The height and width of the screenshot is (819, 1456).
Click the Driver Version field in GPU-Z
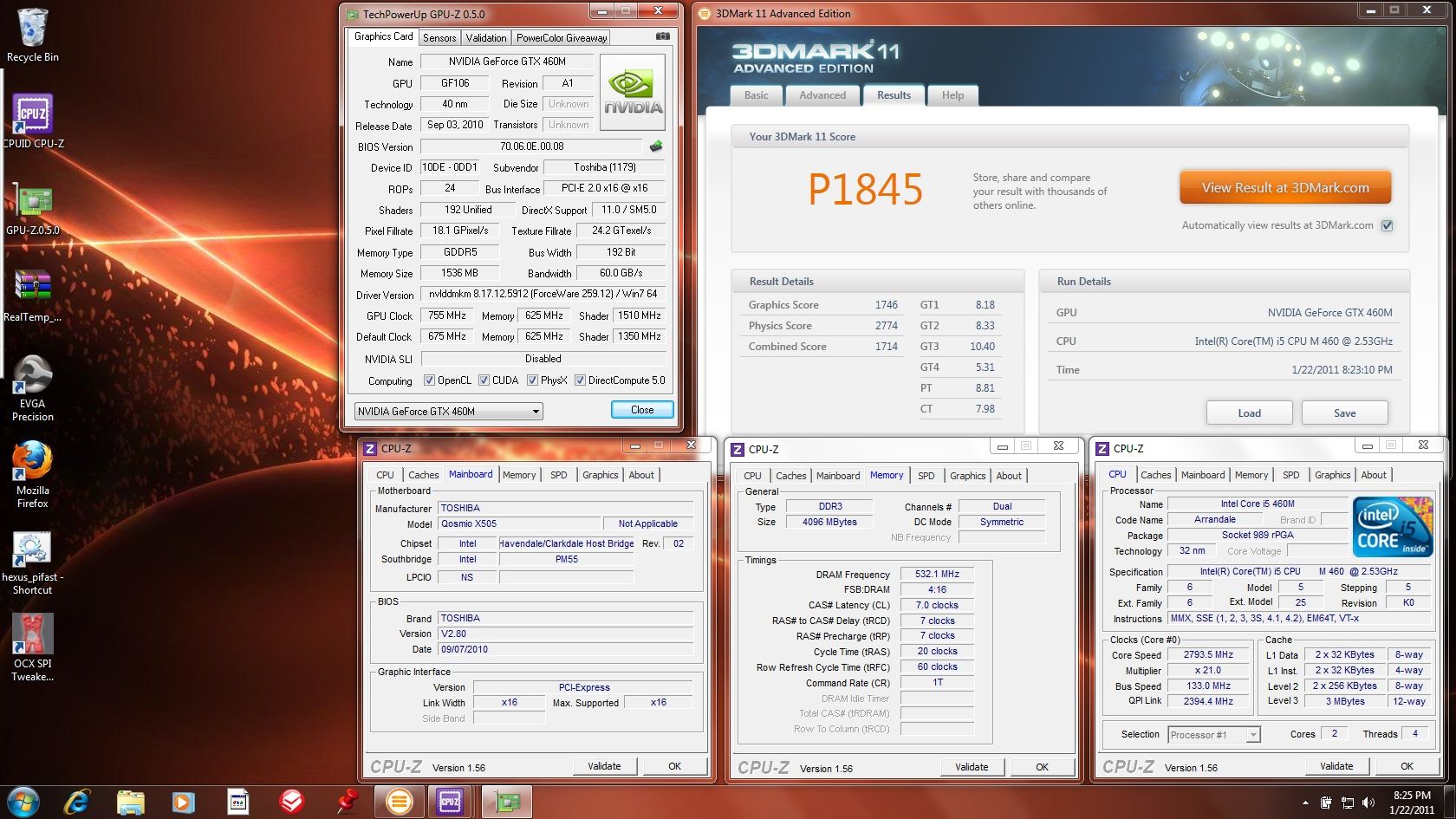543,294
